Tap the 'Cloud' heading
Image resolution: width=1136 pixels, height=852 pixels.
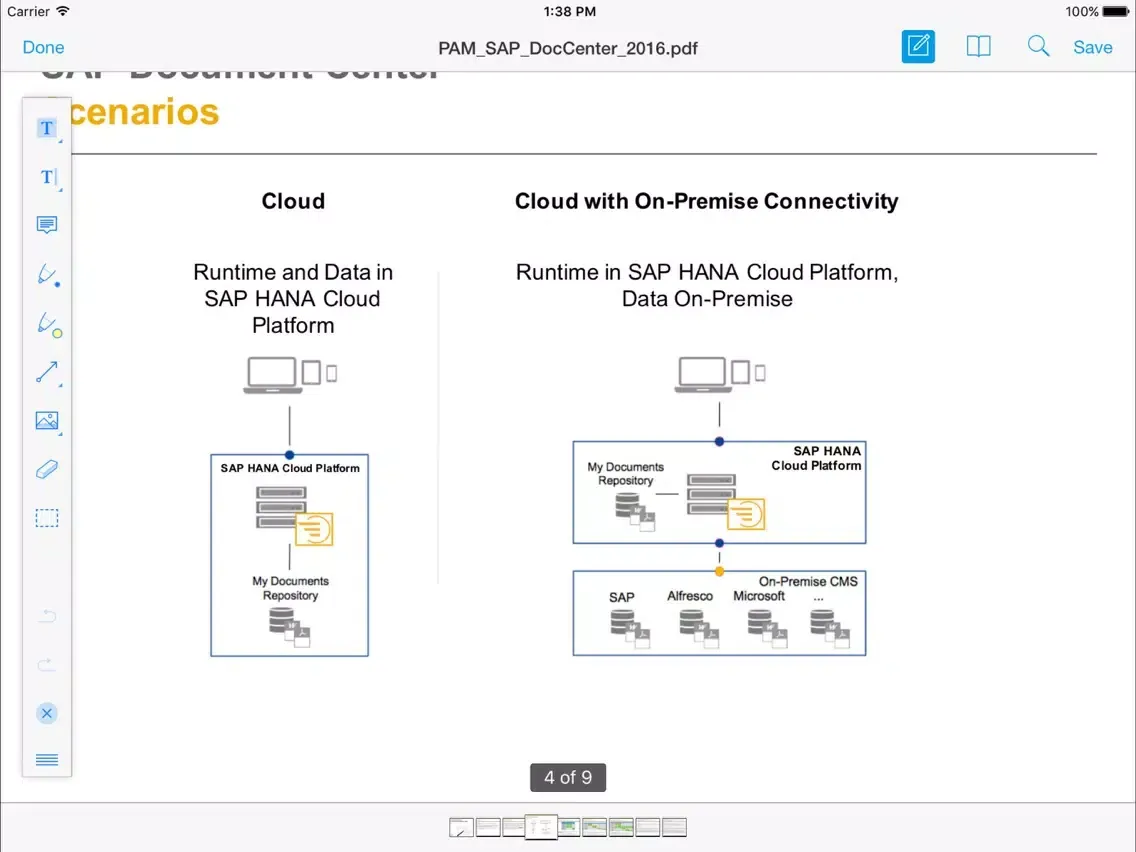(293, 201)
